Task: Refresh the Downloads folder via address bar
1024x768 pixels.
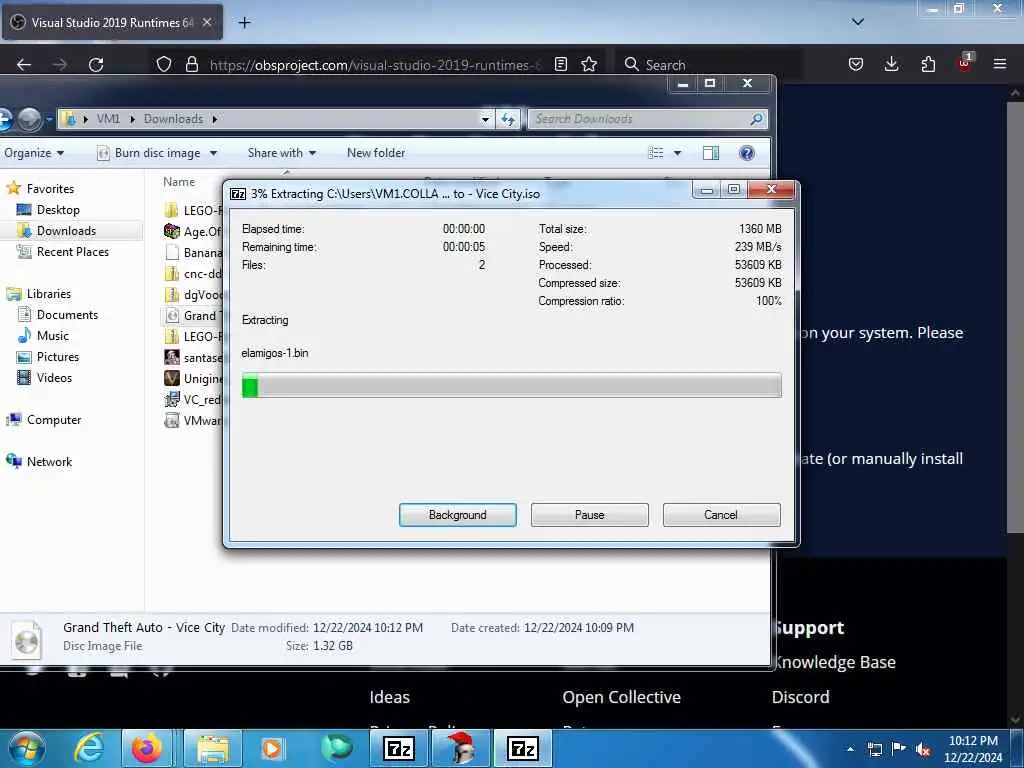Action: point(508,119)
